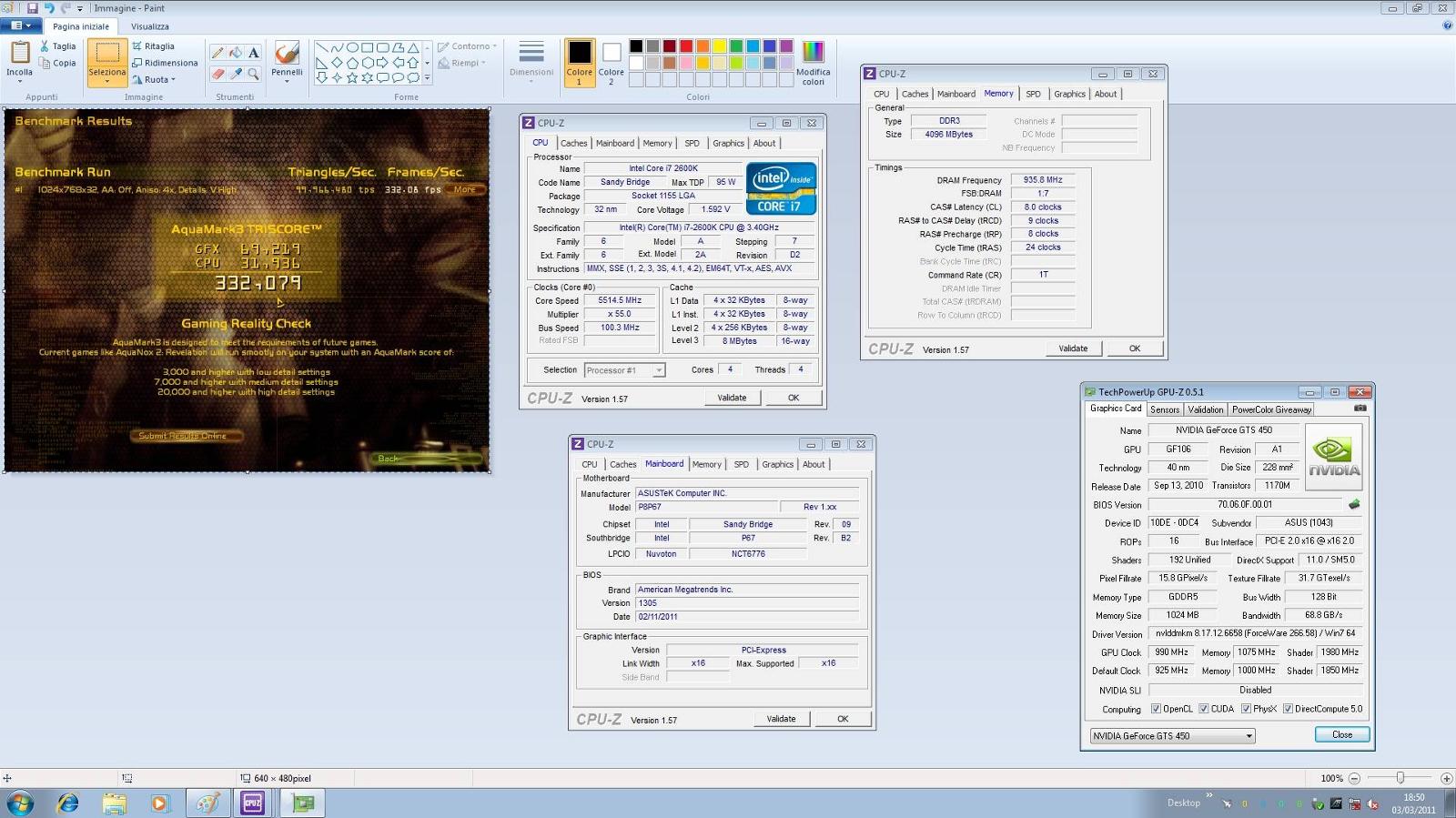Click Ritaglia (Crop) tool
1456x818 pixels.
[153, 46]
